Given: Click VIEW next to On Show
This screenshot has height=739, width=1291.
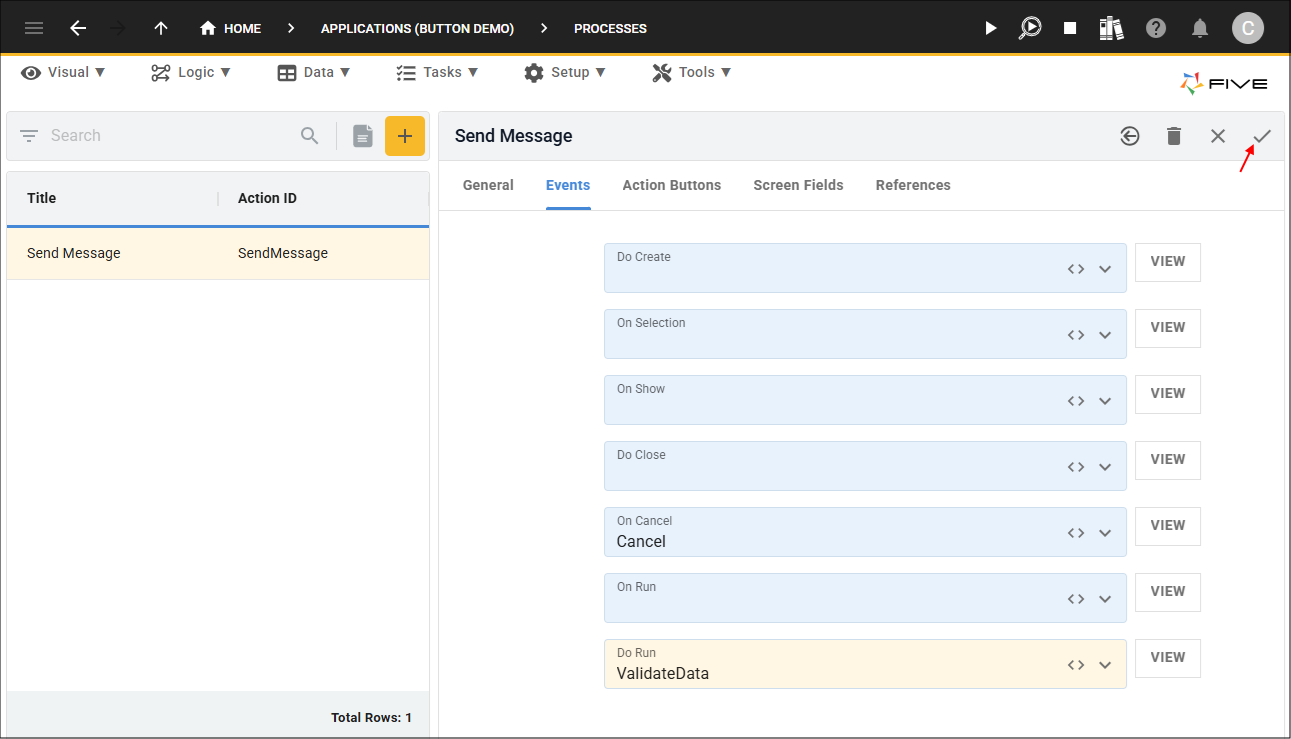Looking at the screenshot, I should [1168, 394].
